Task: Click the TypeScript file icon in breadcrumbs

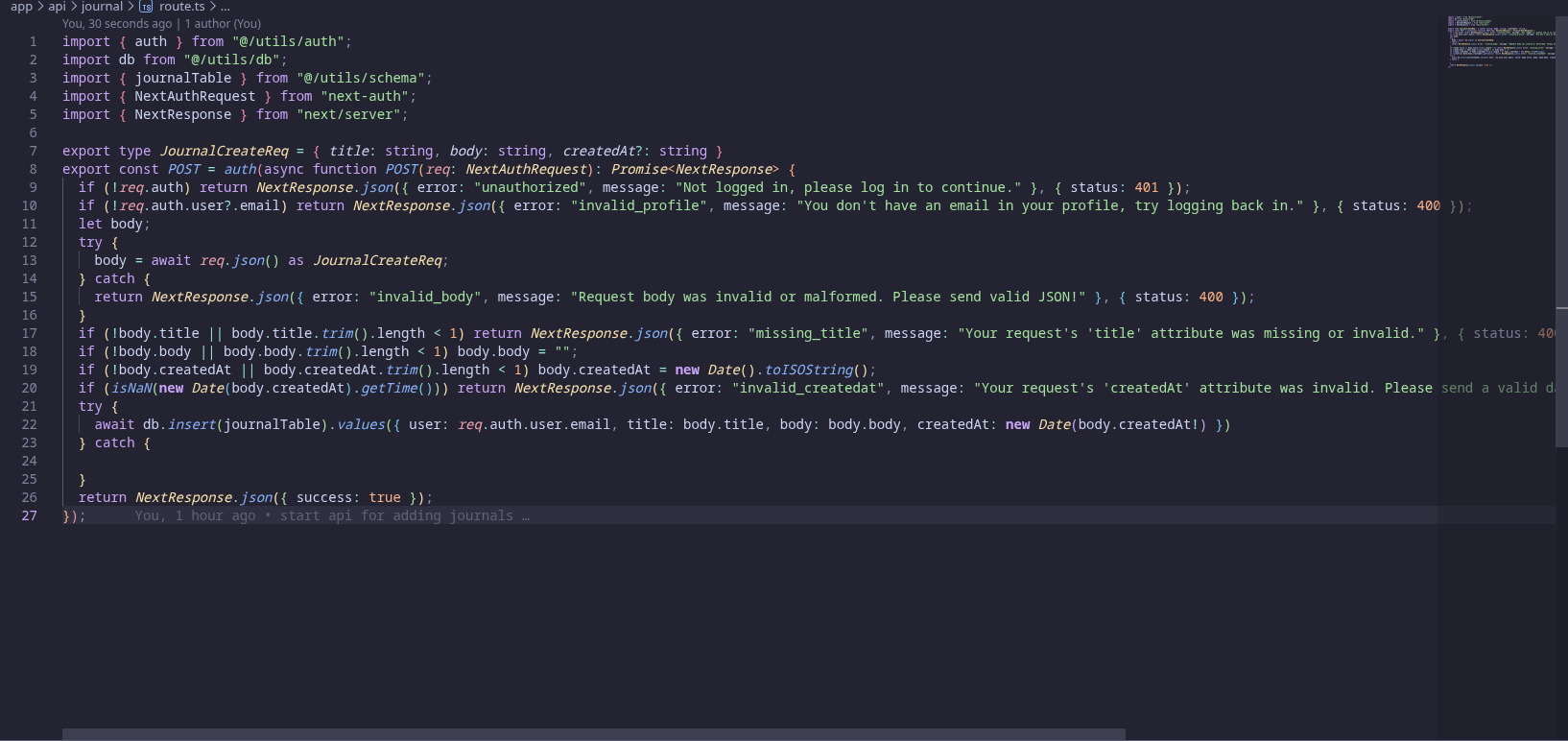Action: (146, 7)
